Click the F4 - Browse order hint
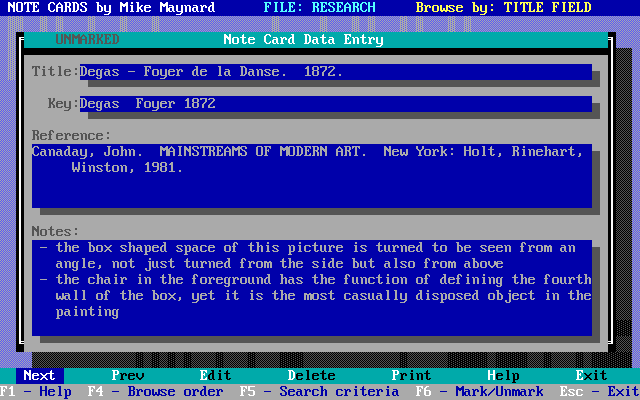 (156, 392)
